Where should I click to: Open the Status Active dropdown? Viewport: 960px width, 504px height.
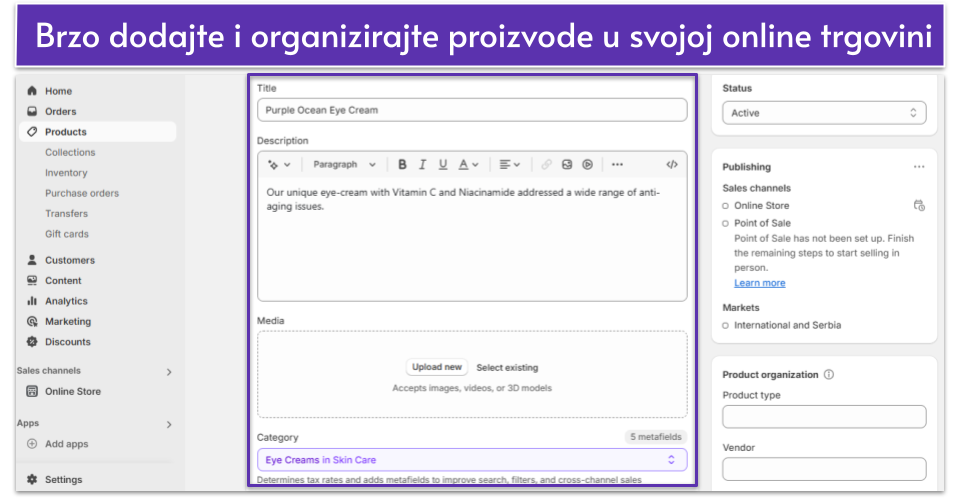click(x=824, y=113)
